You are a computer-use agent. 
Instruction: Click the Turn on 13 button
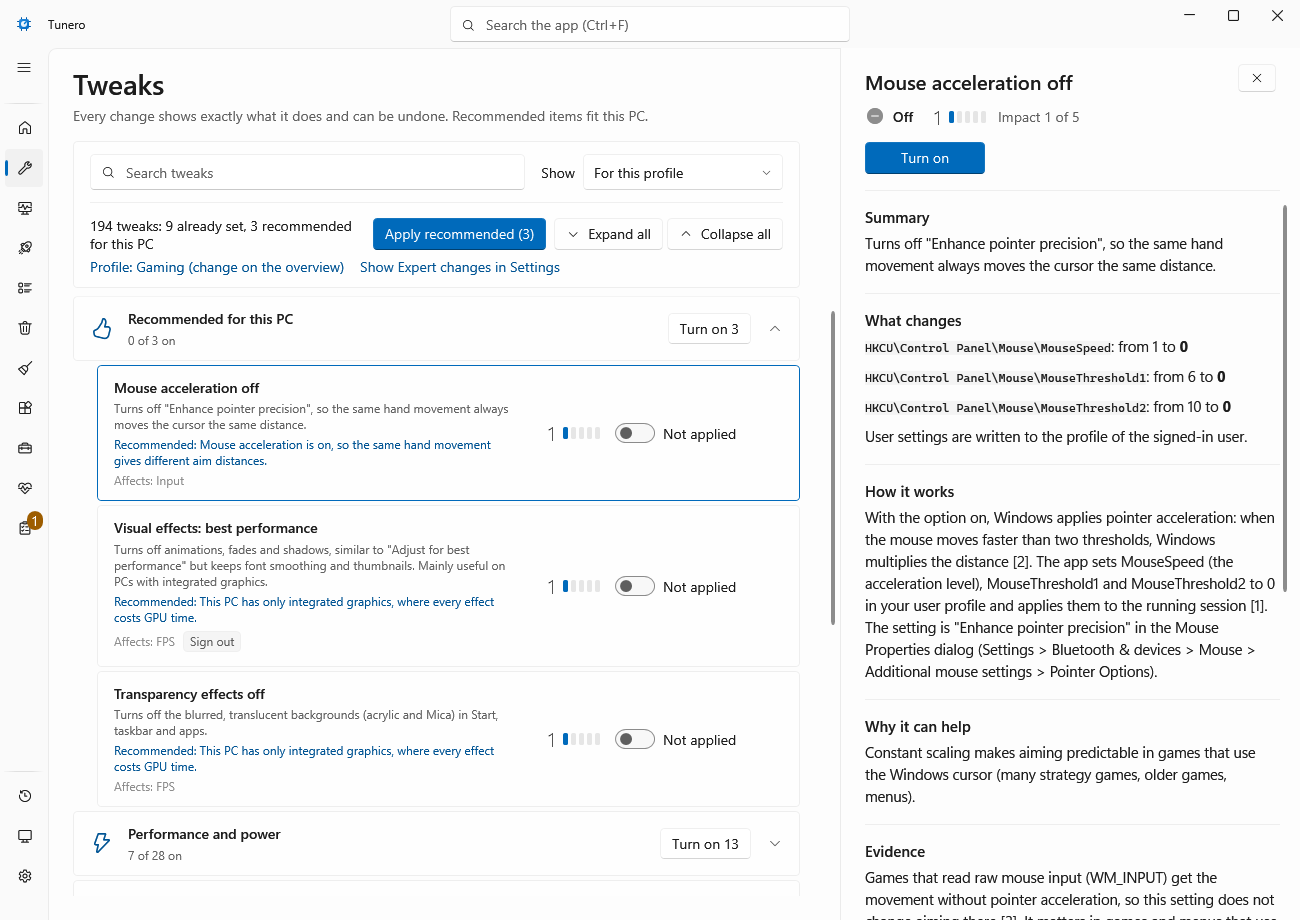[x=705, y=844]
